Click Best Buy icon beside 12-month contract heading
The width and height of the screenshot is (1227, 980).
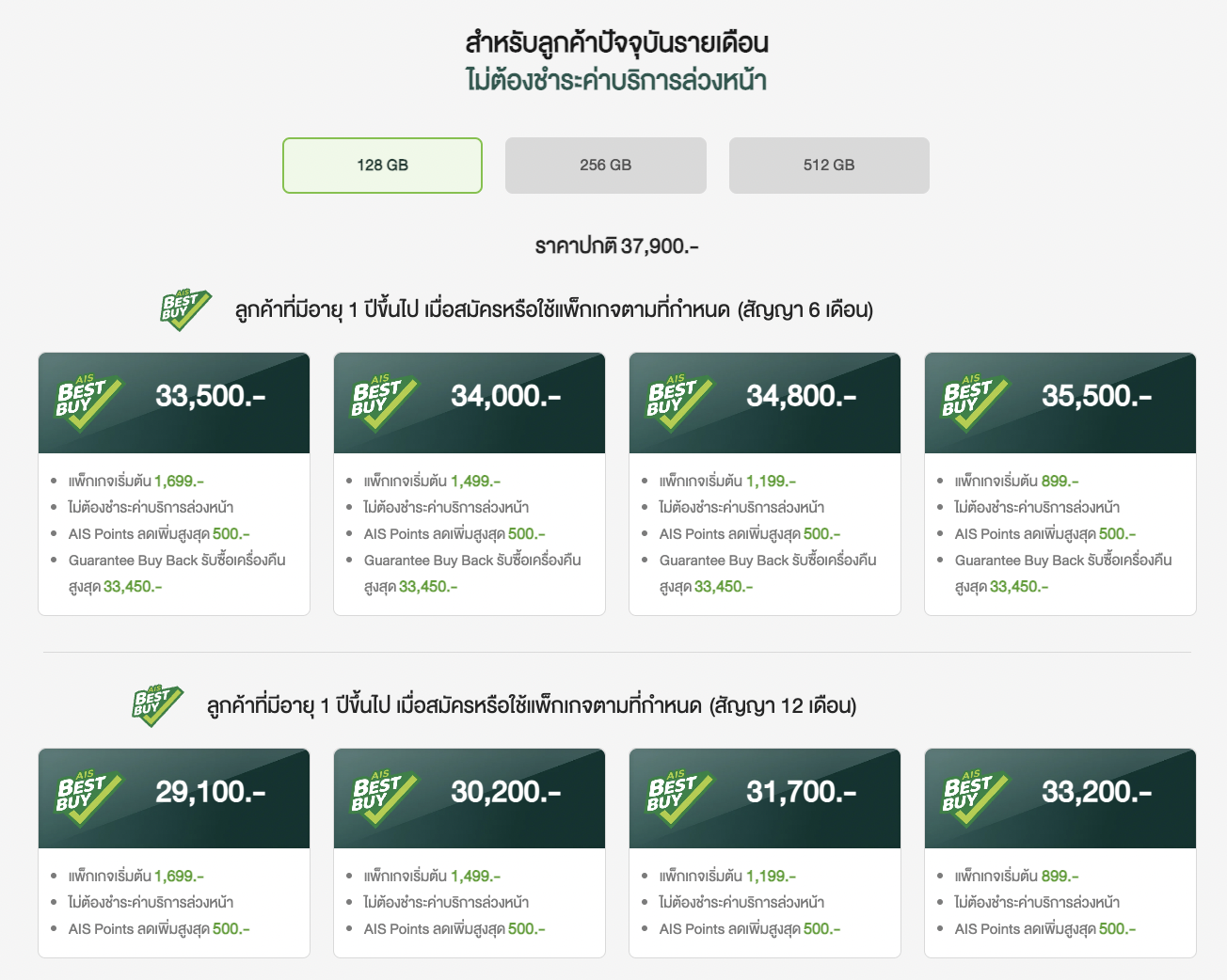coord(156,705)
